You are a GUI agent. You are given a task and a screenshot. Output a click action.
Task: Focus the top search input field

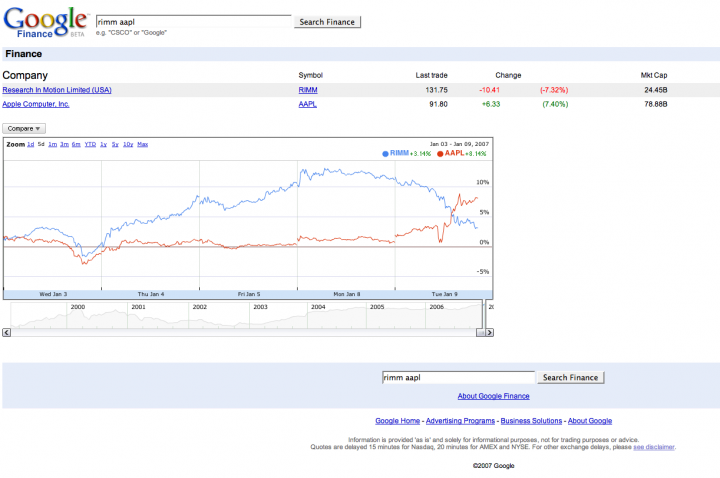click(193, 22)
